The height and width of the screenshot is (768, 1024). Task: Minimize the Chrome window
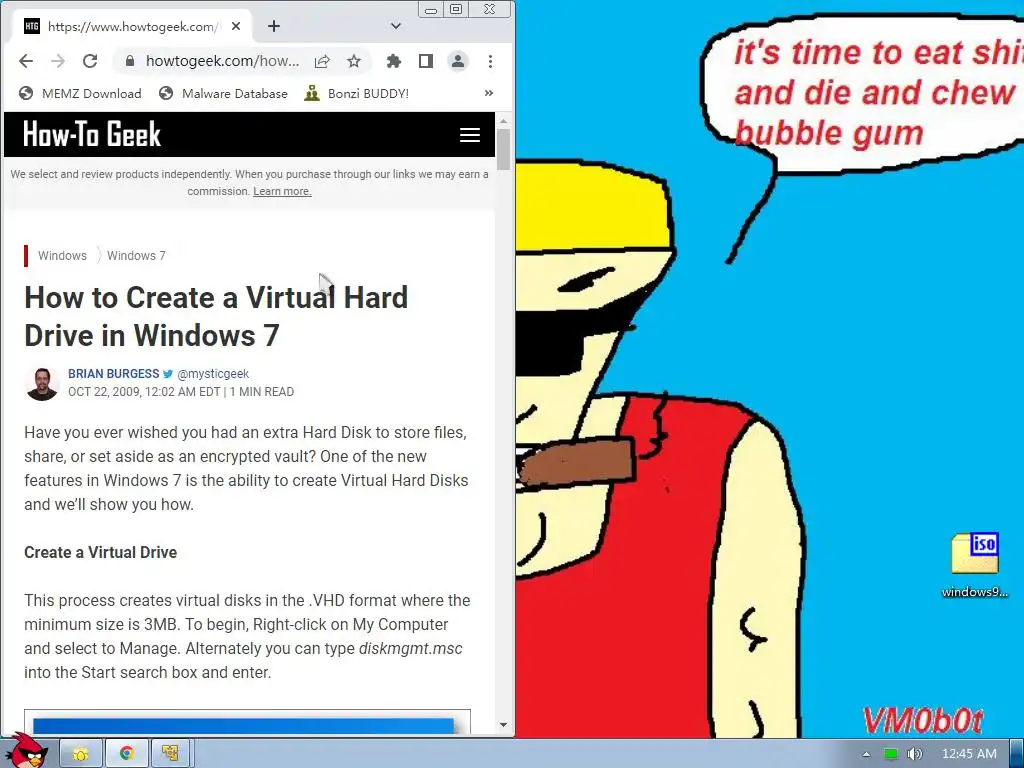coord(431,10)
